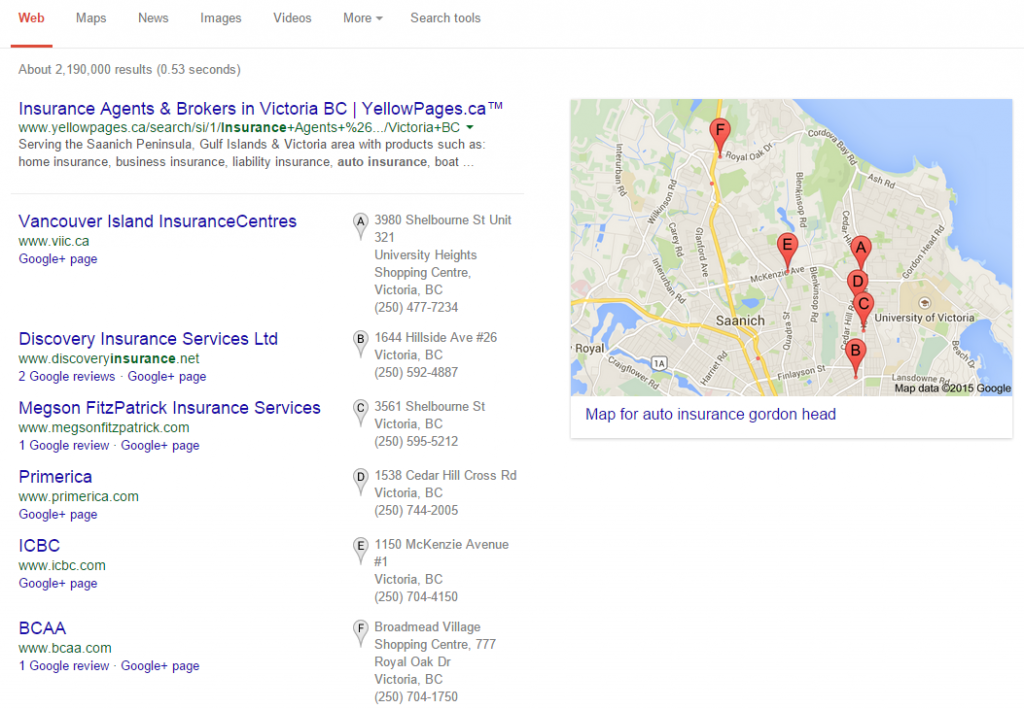Screen dimensions: 1024x709
Task: Select map marker A near Gordon Head Rd
Action: coord(861,246)
